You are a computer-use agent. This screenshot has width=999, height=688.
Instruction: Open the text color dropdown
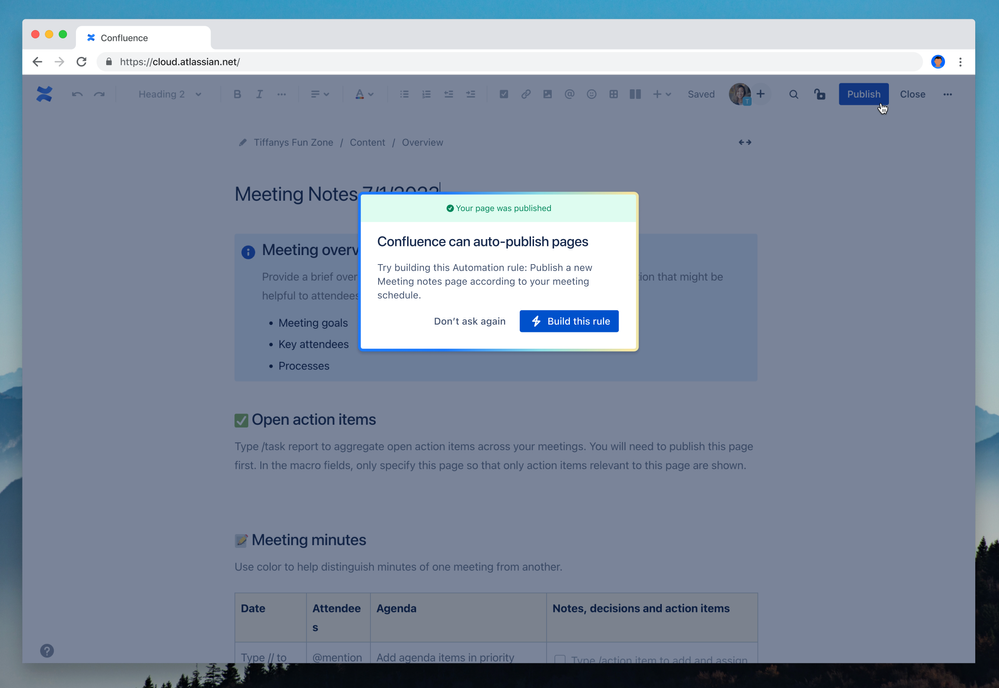click(x=364, y=94)
